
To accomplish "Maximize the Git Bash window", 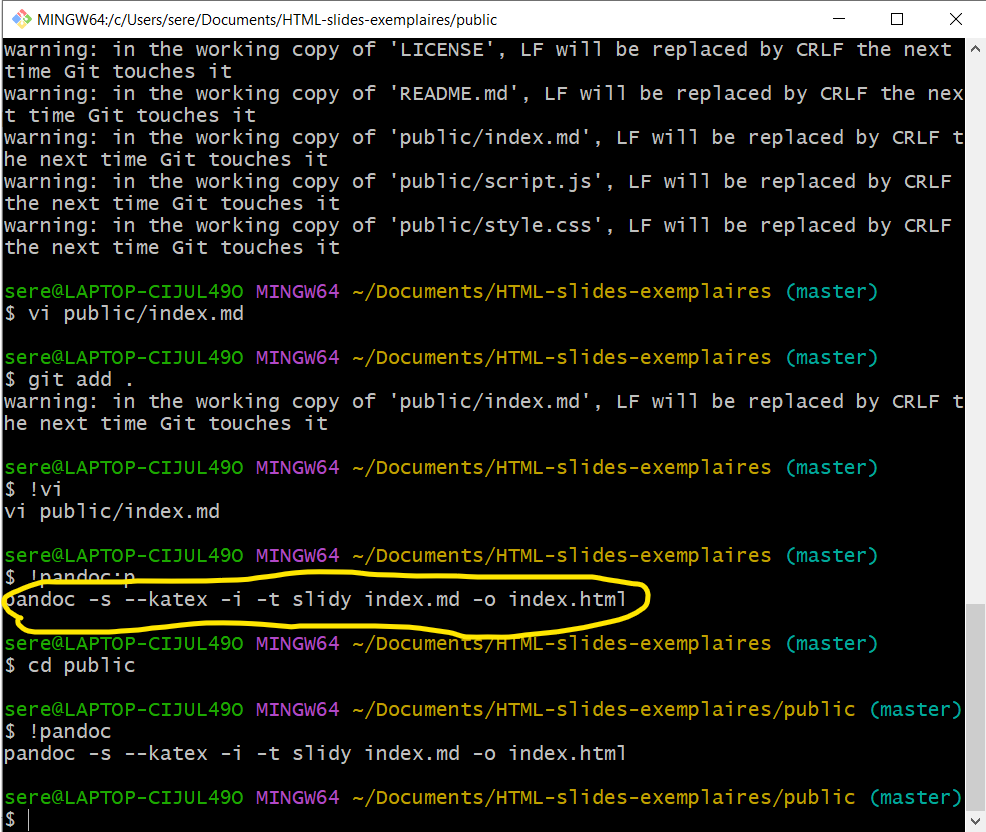I will 897,19.
